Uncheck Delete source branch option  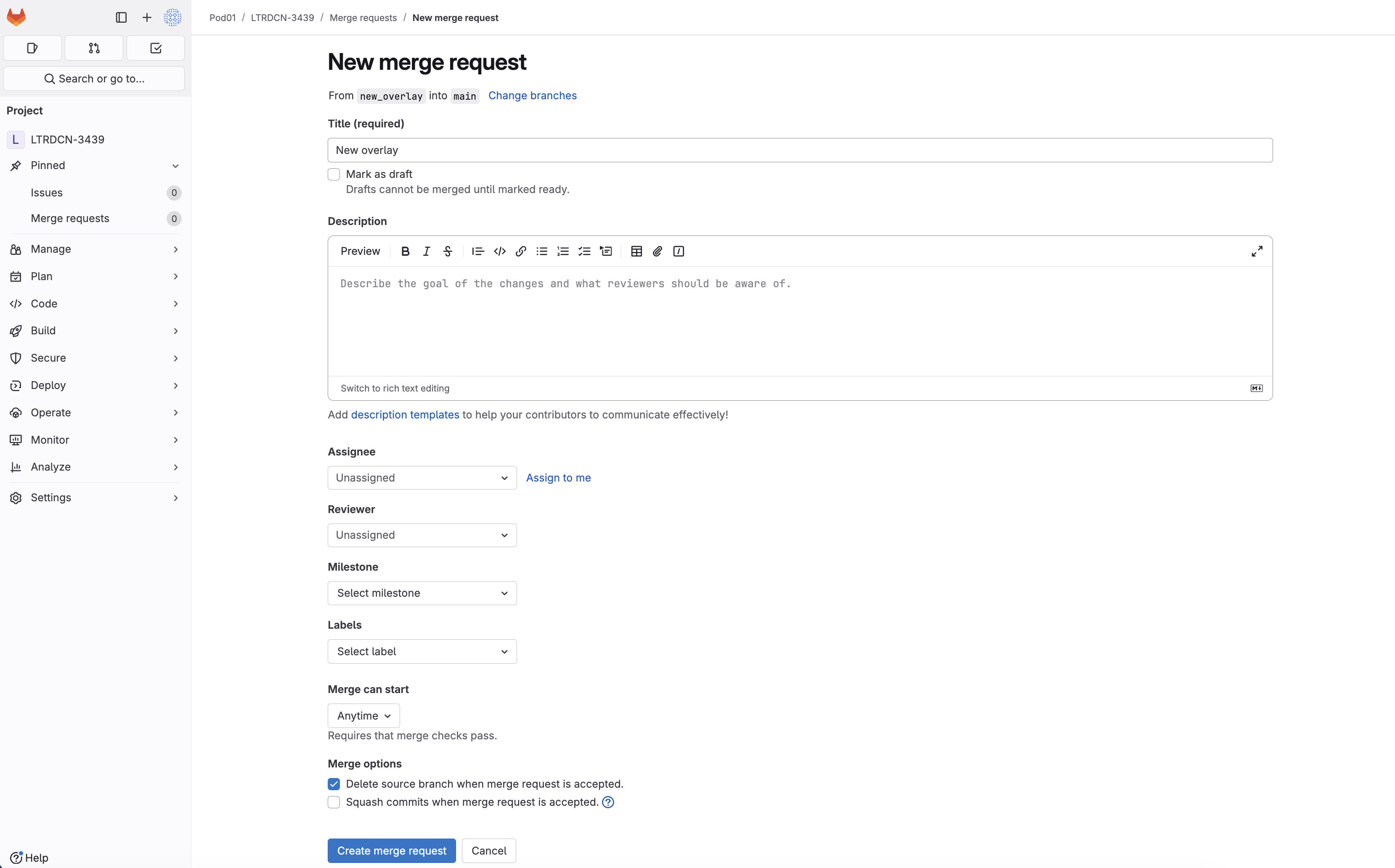[334, 783]
